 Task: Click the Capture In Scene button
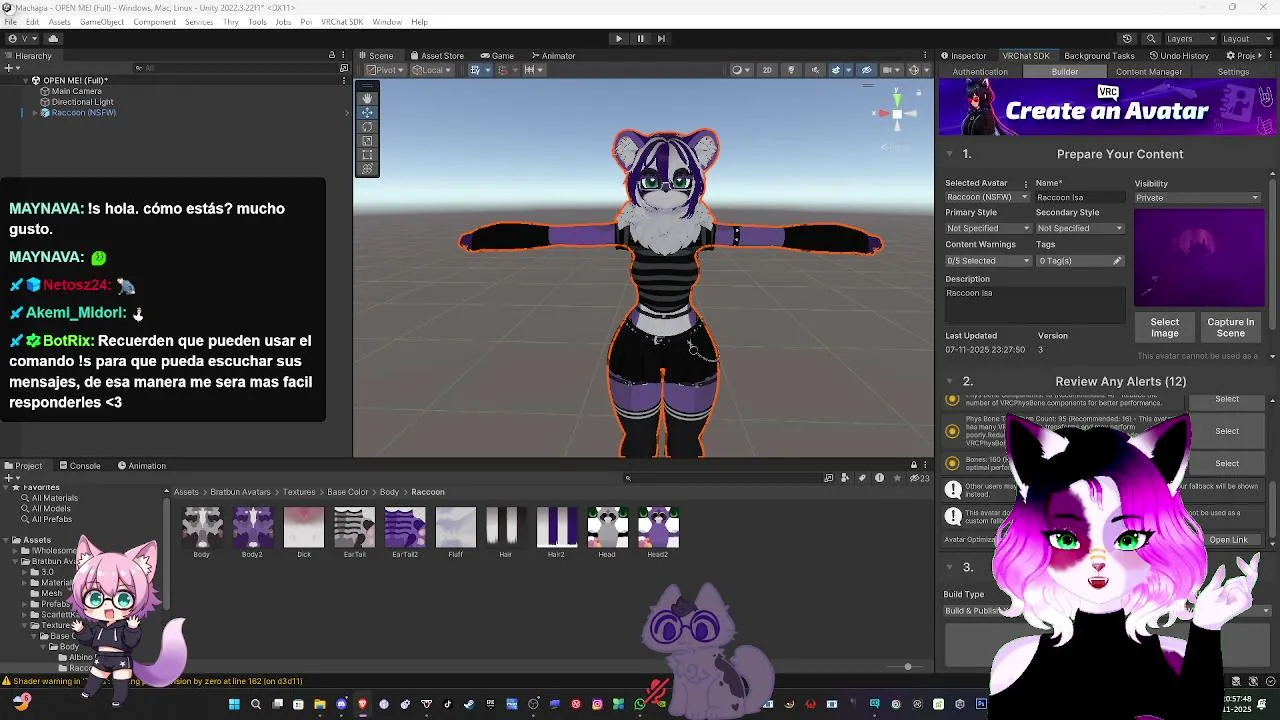pyautogui.click(x=1230, y=327)
